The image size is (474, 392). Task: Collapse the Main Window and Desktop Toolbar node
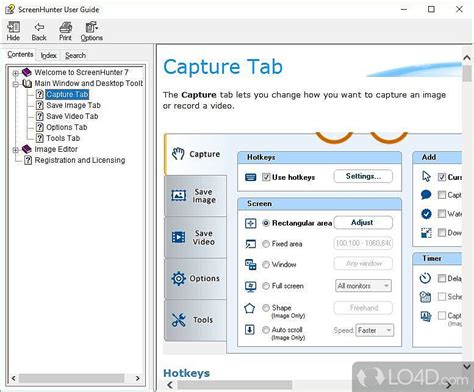coord(15,84)
